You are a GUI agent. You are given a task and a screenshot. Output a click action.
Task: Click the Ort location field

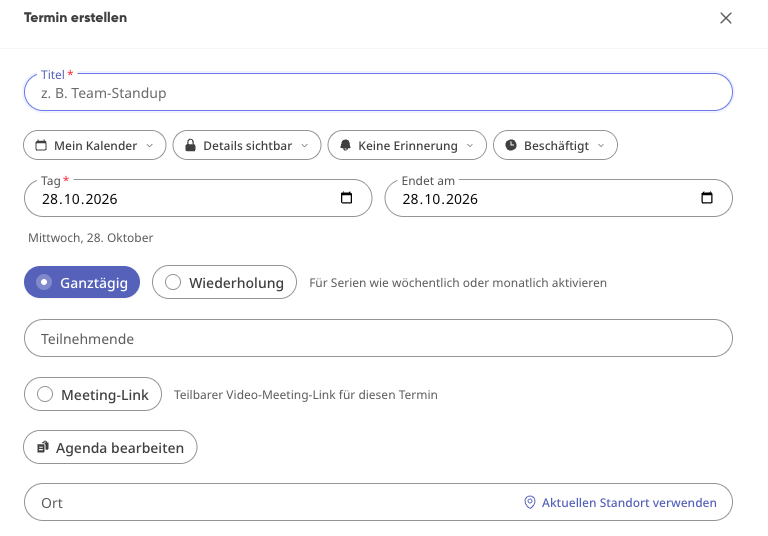[378, 502]
